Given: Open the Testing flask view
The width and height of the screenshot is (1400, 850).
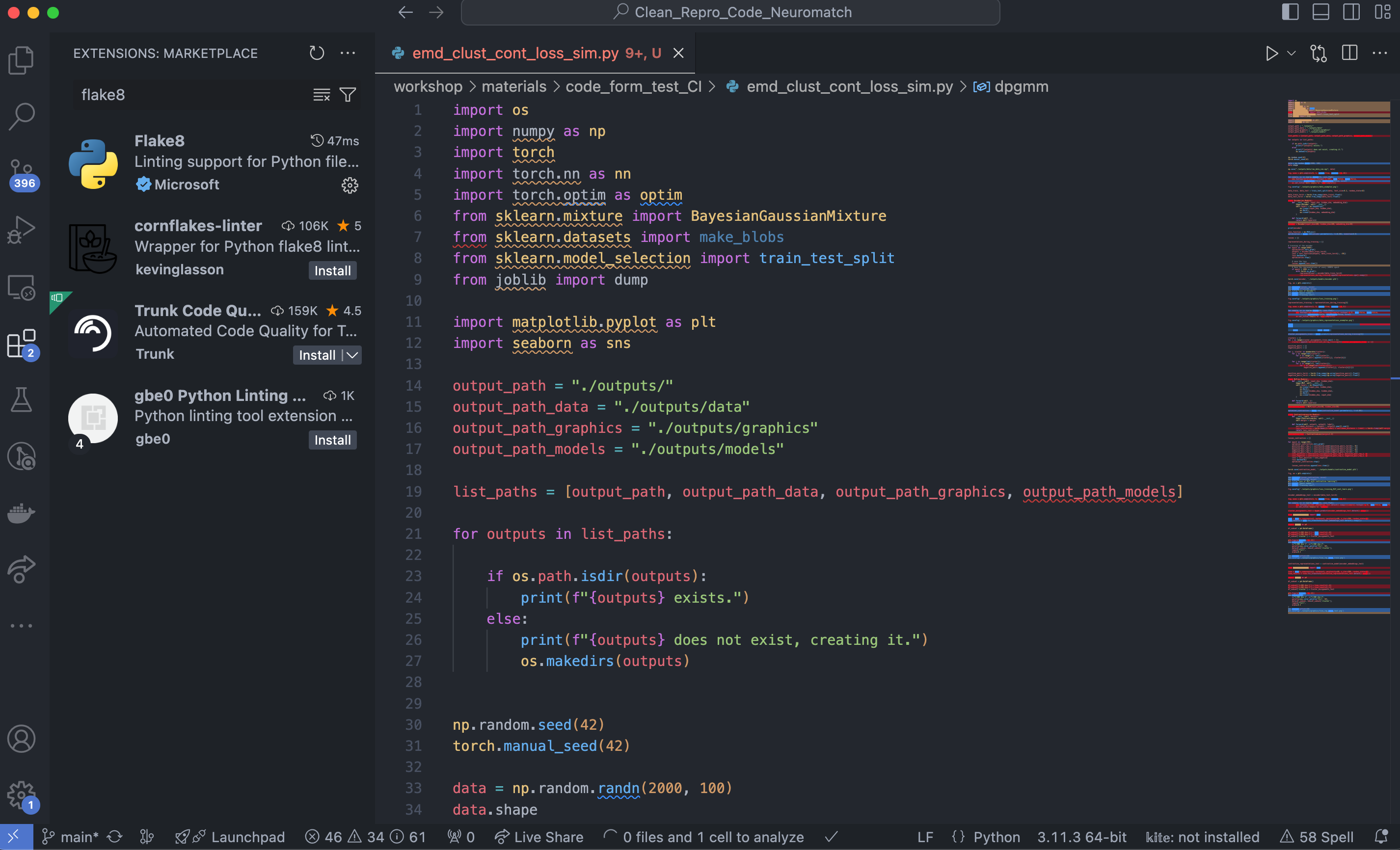Looking at the screenshot, I should point(22,400).
